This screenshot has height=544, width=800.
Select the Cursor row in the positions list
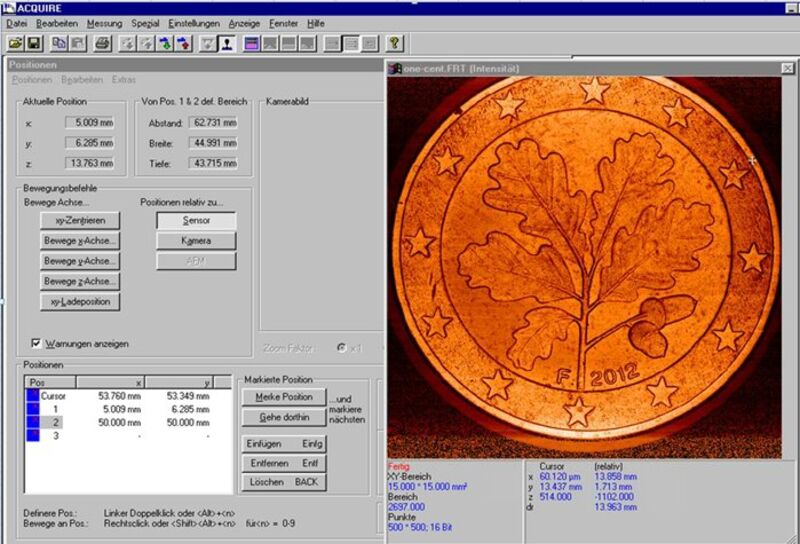click(128, 395)
